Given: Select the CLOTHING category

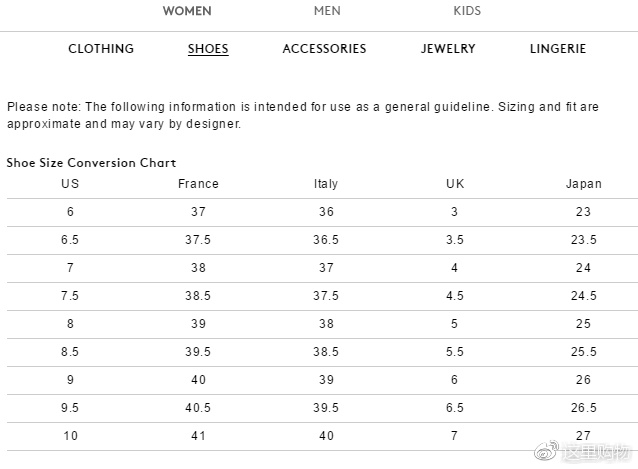Looking at the screenshot, I should tap(101, 48).
